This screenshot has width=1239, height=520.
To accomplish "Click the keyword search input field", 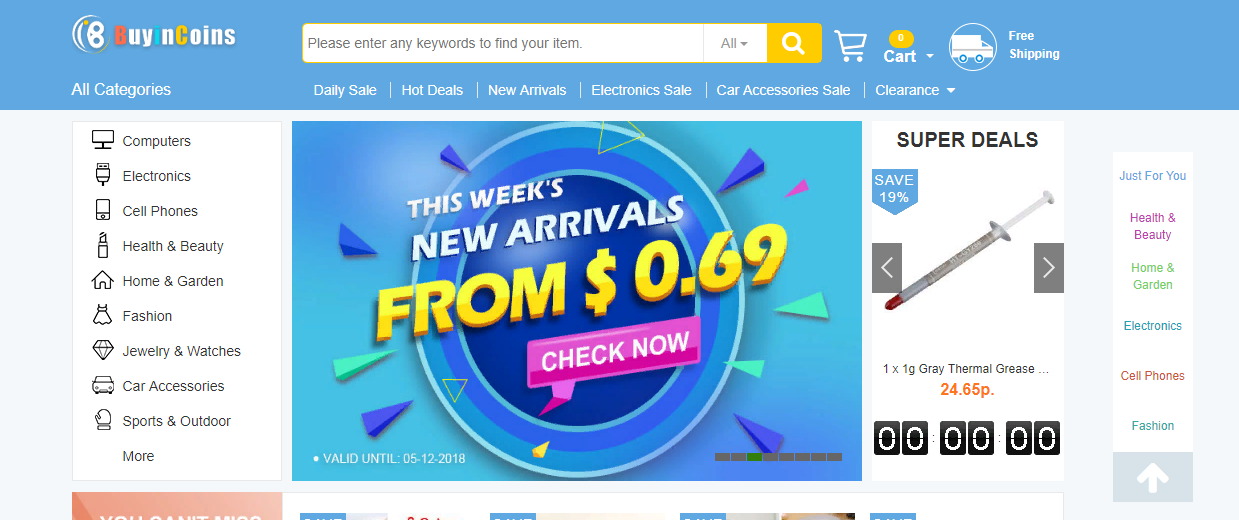I will click(x=504, y=43).
